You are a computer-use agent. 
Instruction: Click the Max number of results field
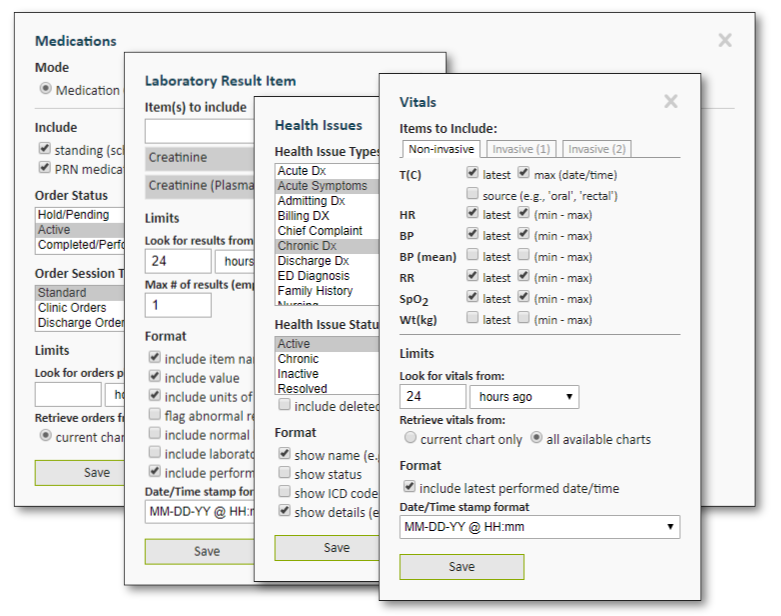pyautogui.click(x=177, y=304)
